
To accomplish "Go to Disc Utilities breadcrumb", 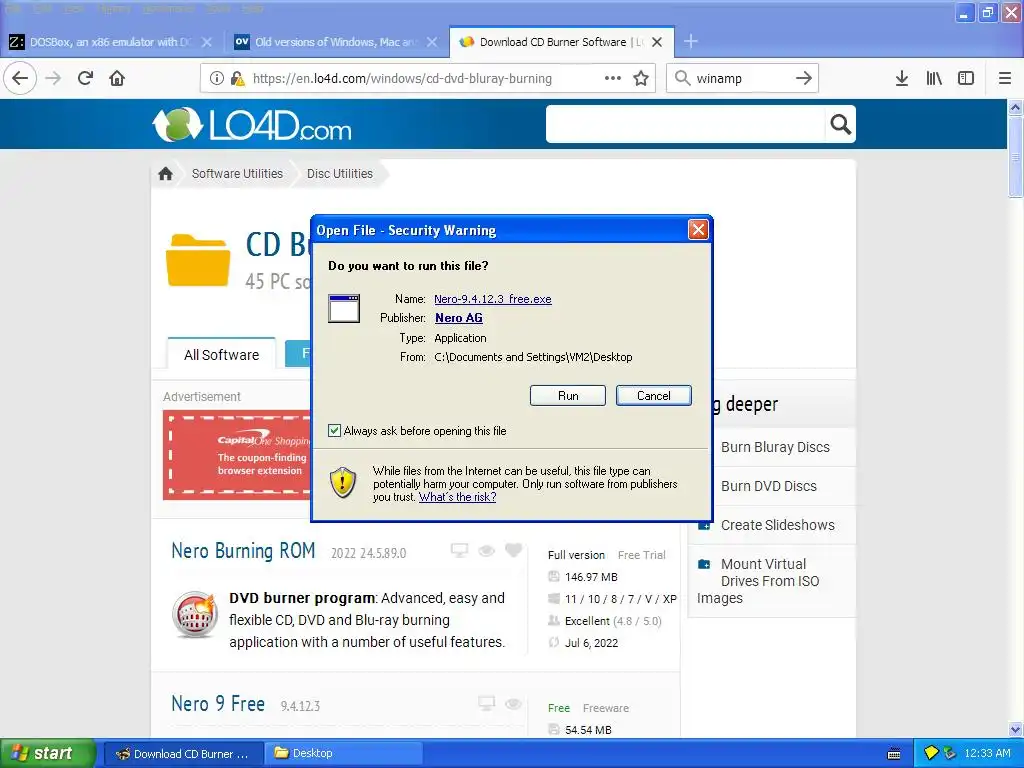I will tap(340, 174).
